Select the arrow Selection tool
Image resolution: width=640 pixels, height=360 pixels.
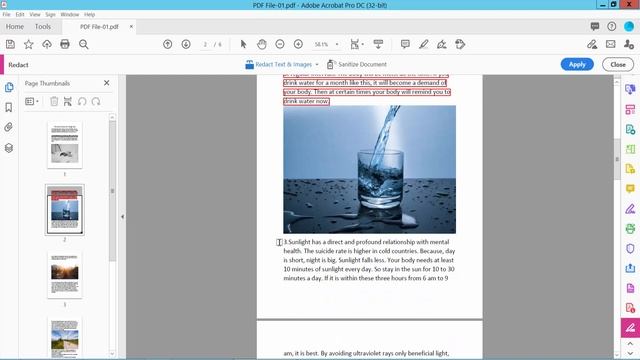point(243,44)
